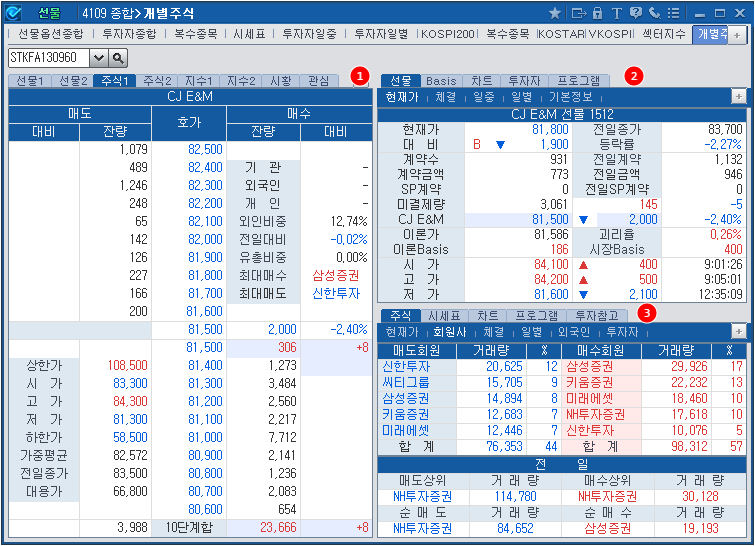Image resolution: width=755 pixels, height=546 pixels.
Task: Click 씨티그룹 in seller member list
Action: pyautogui.click(x=405, y=382)
